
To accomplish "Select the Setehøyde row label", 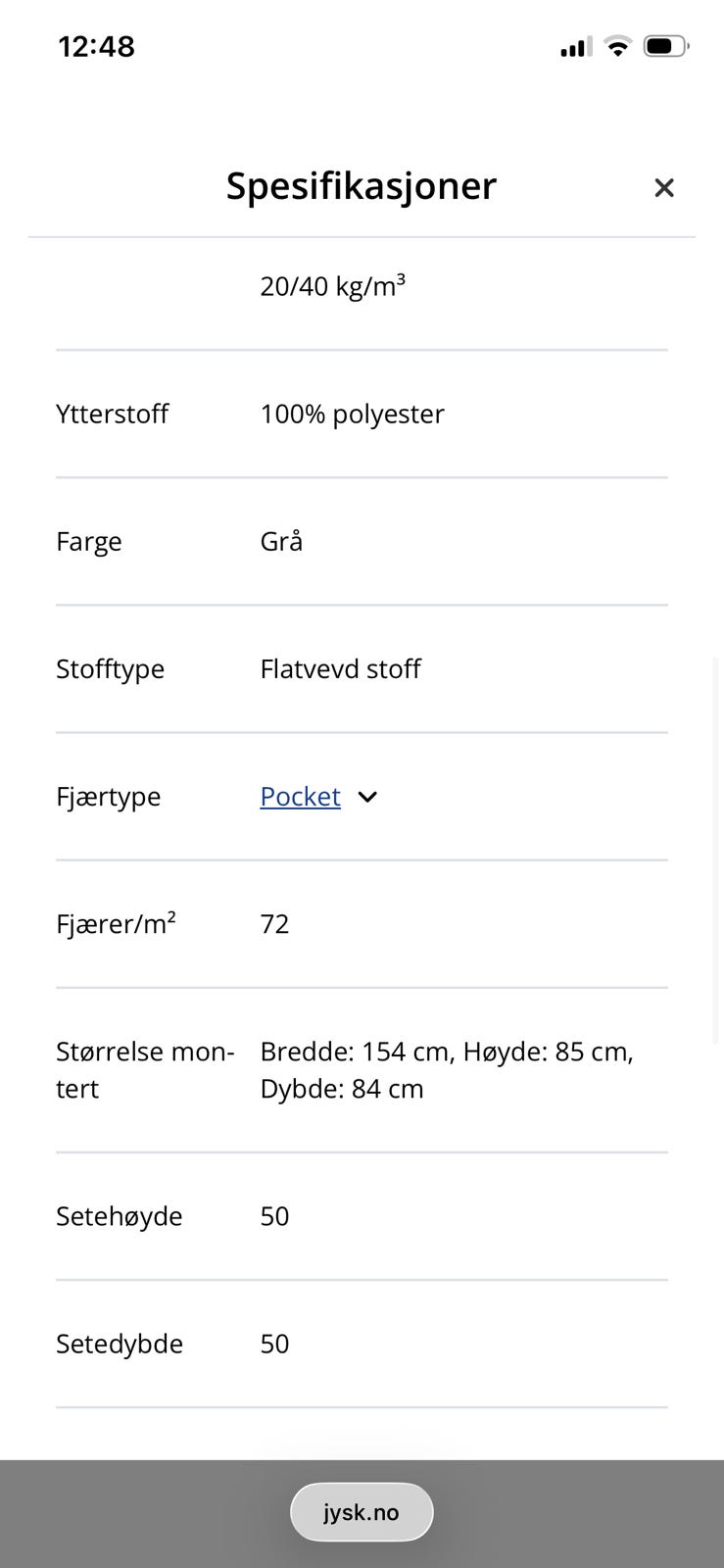I will click(120, 1216).
